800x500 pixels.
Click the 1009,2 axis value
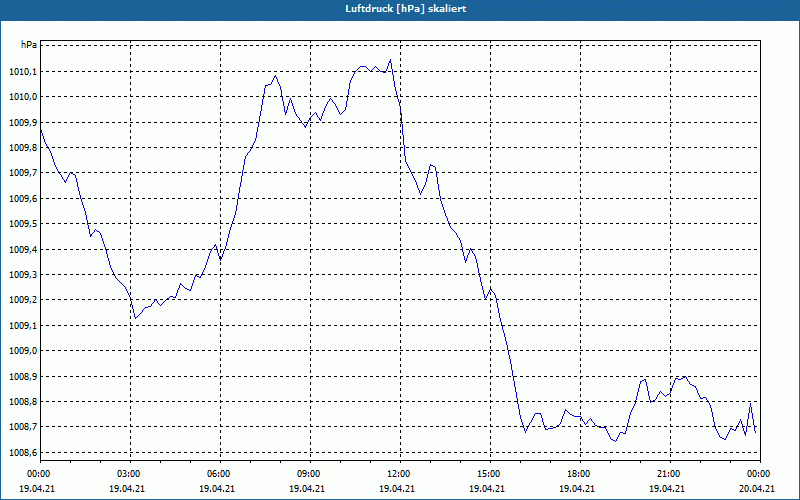(23, 300)
